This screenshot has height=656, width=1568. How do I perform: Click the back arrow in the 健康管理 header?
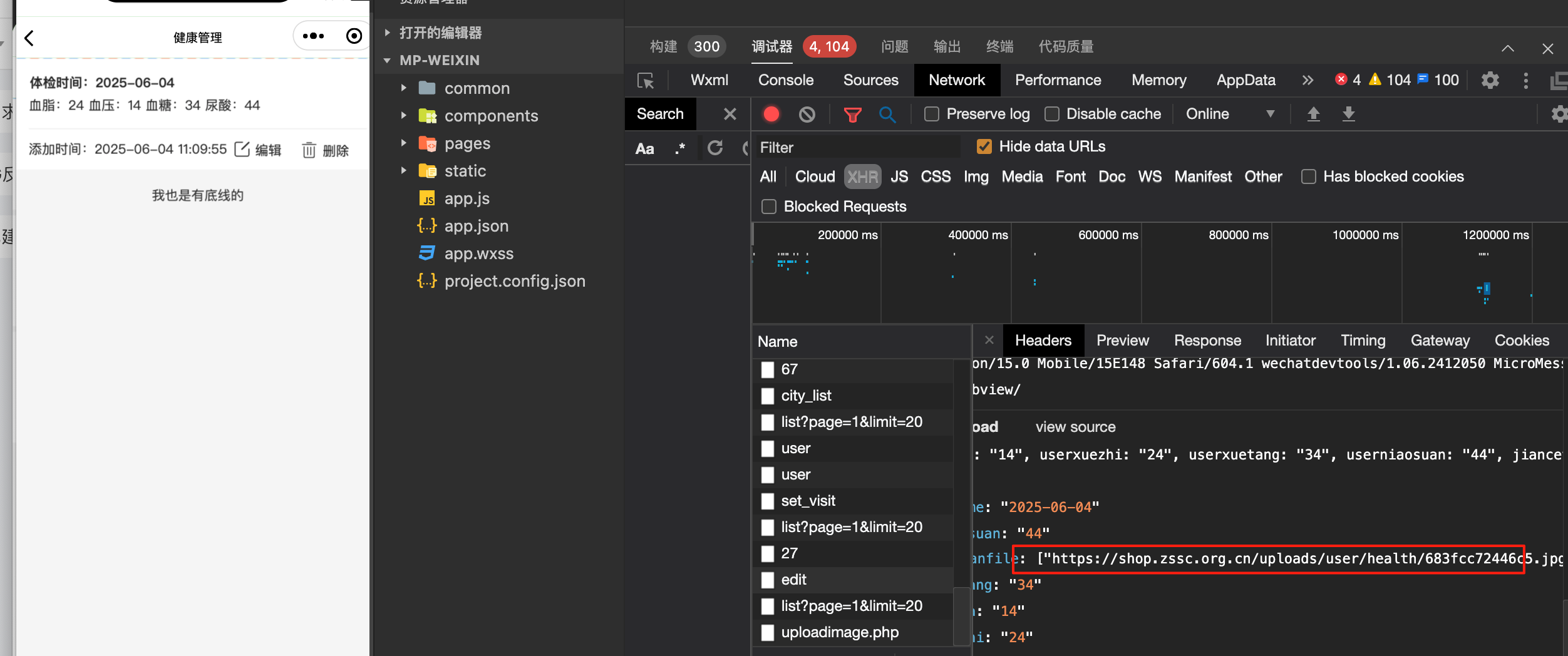29,38
